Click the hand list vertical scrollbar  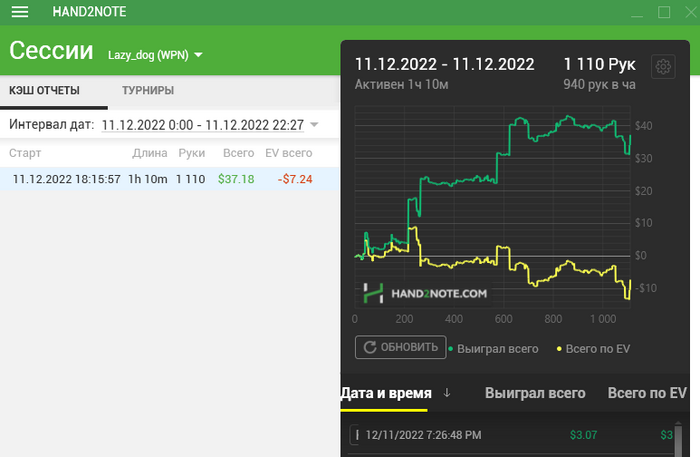678,439
